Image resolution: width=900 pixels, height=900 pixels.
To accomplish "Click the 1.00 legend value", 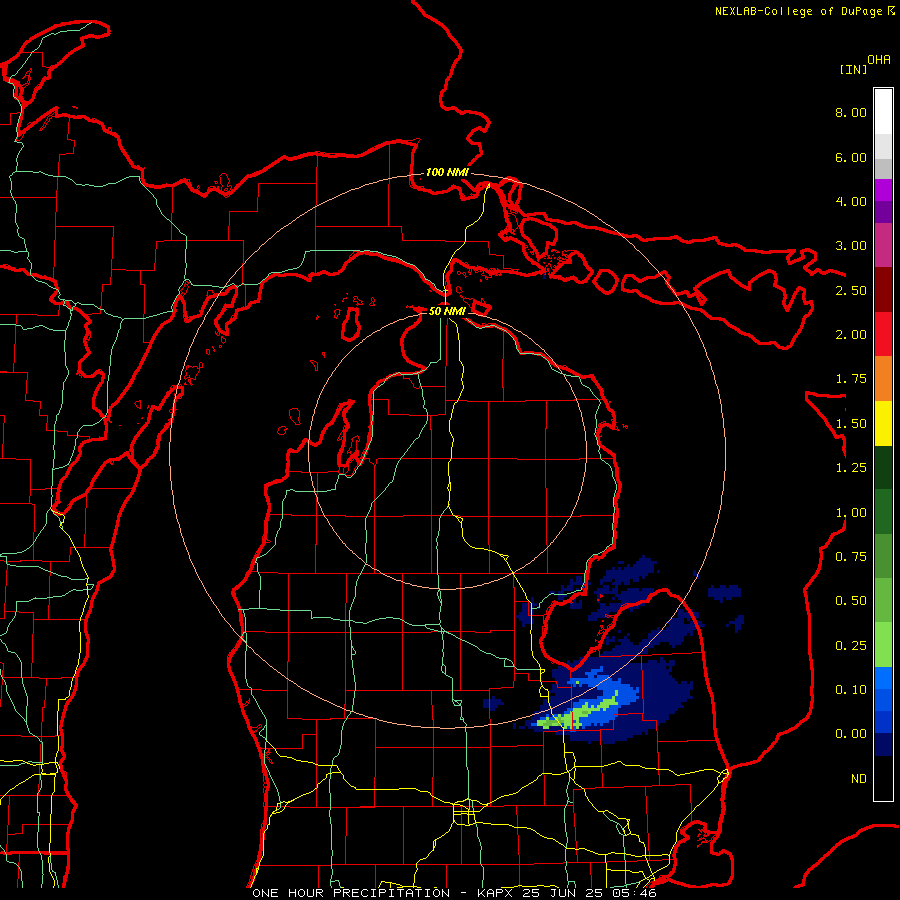I will [x=851, y=513].
